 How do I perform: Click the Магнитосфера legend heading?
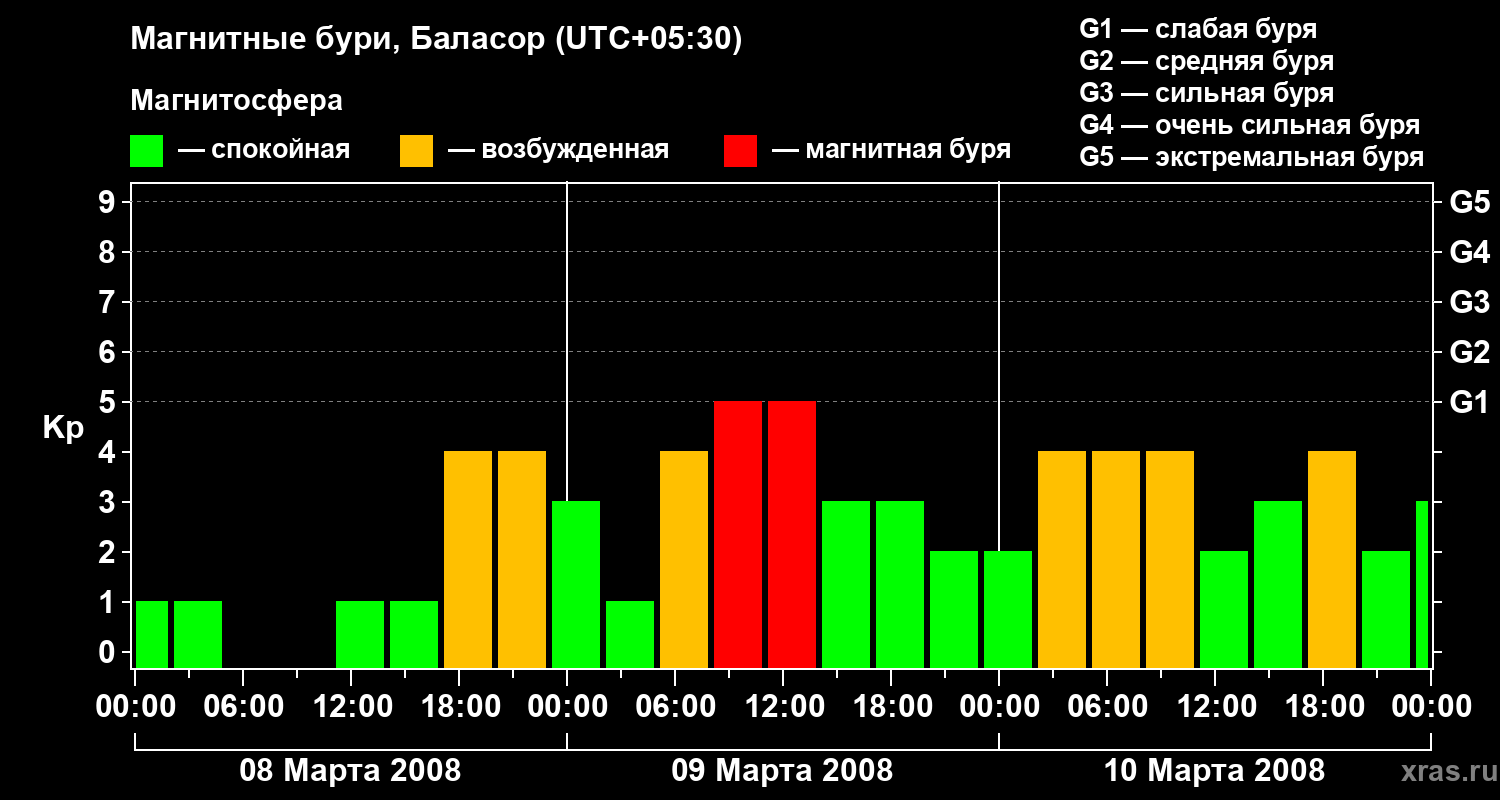point(236,101)
